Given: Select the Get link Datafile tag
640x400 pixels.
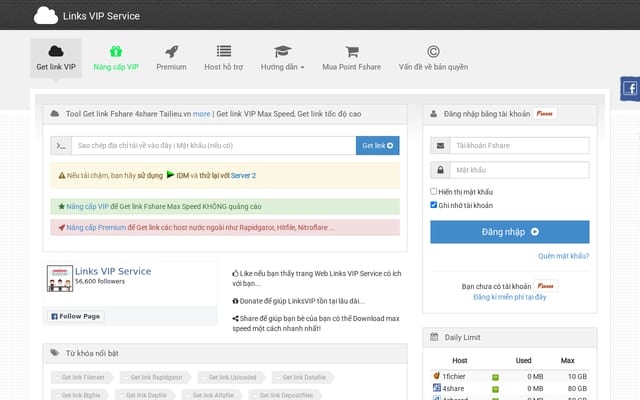Looking at the screenshot, I should (303, 377).
